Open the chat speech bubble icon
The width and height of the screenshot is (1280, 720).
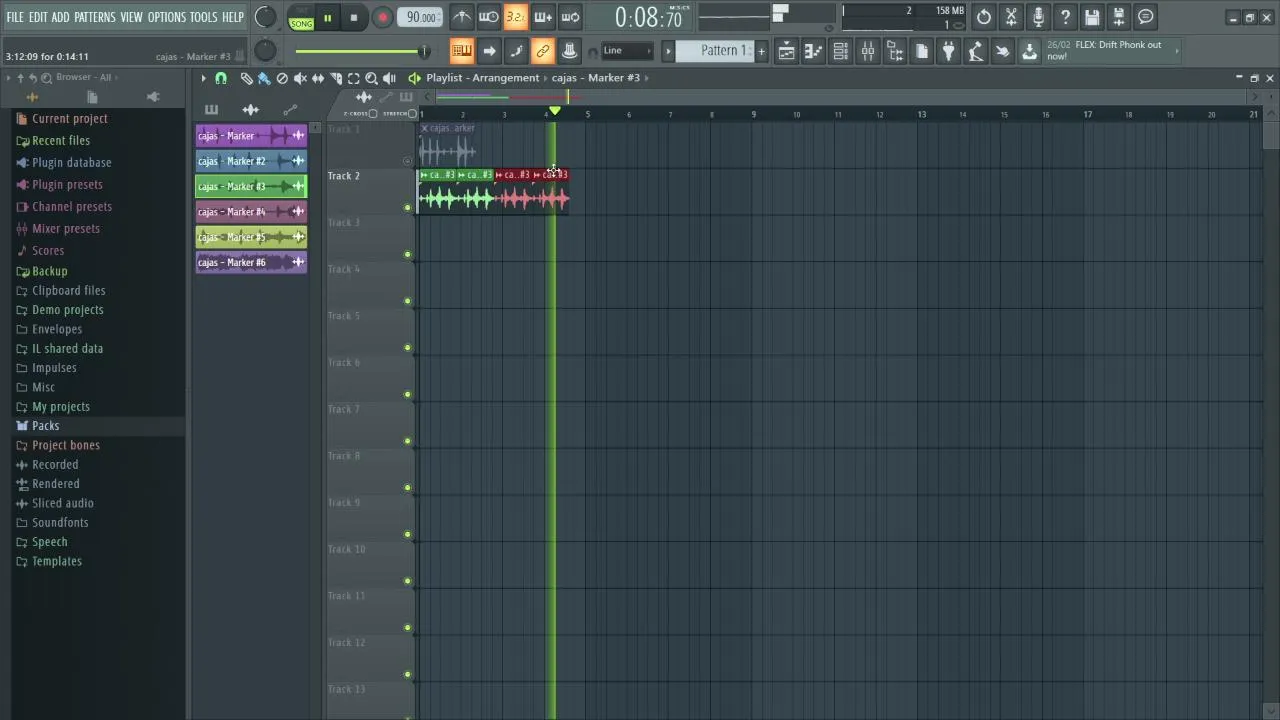click(x=1146, y=17)
